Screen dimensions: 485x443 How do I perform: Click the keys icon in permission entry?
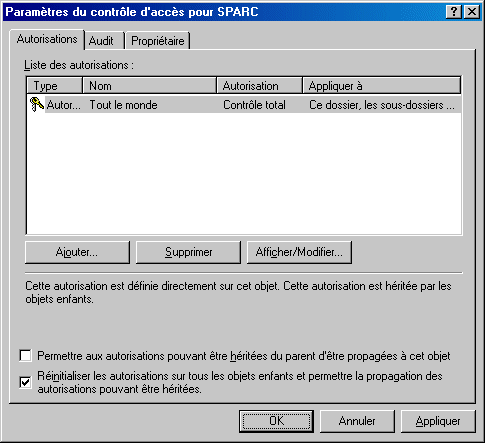pos(36,104)
